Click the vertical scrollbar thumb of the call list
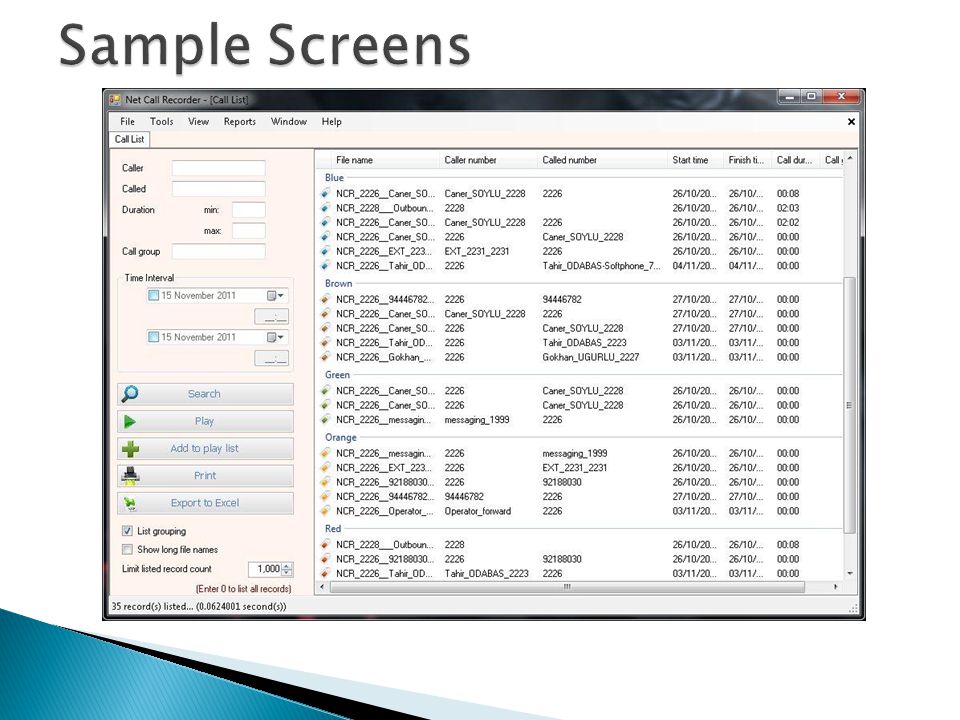The width and height of the screenshot is (960, 720). [x=849, y=405]
